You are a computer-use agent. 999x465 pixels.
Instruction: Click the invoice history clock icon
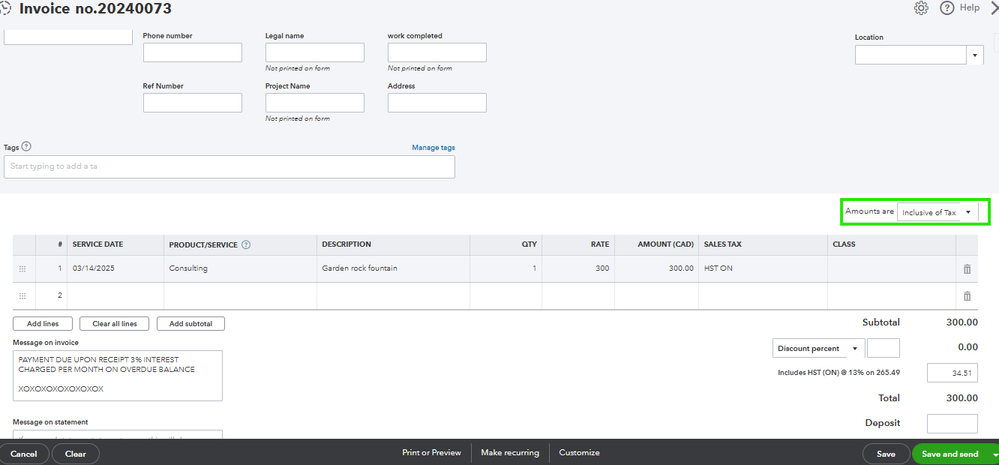pos(7,8)
